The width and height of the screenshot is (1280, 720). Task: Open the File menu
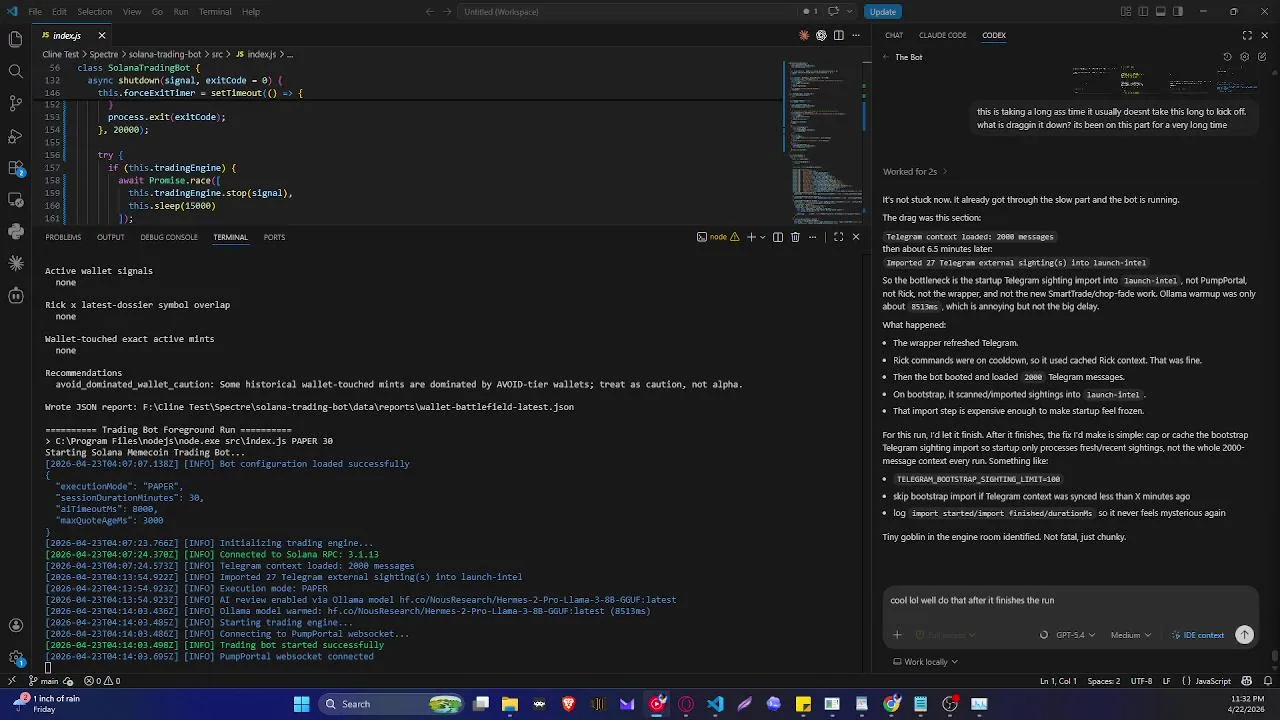click(35, 12)
